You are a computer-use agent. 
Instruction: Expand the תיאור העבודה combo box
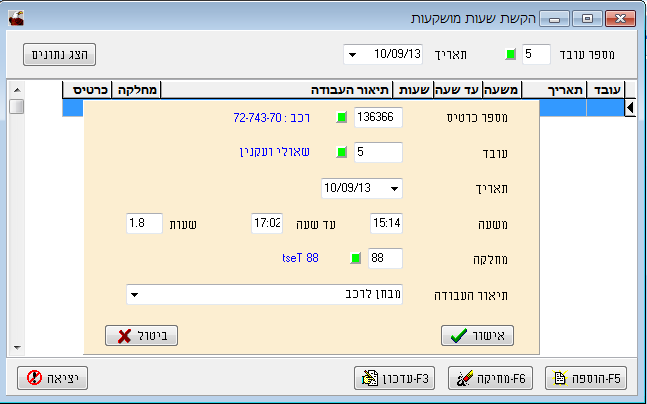(x=135, y=295)
